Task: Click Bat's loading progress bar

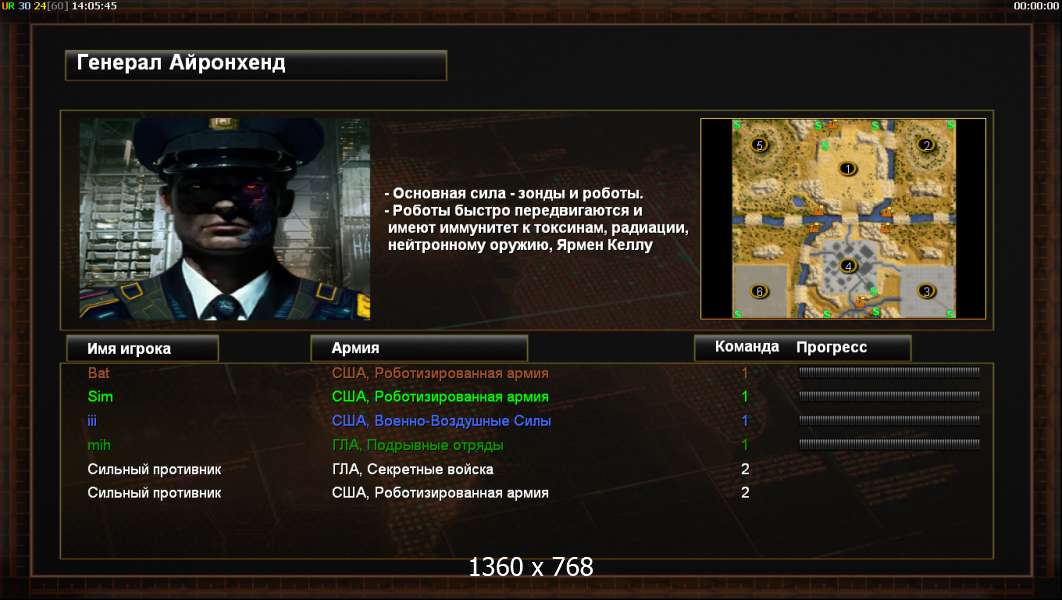Action: (x=889, y=372)
